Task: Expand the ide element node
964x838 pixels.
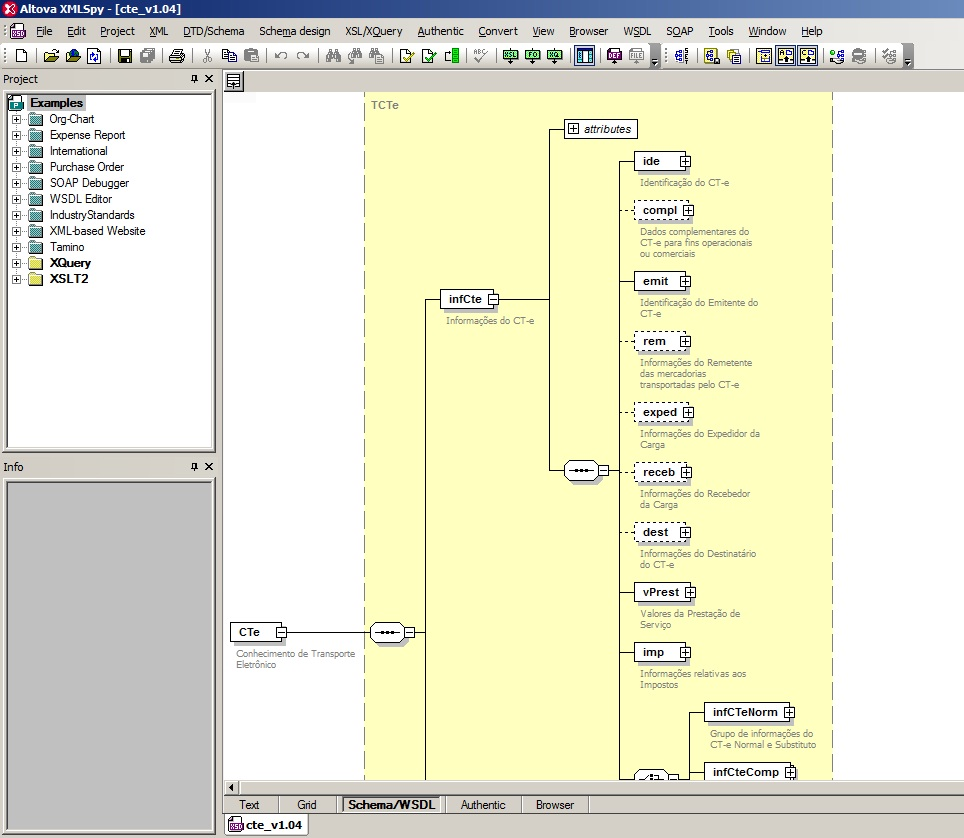Action: (685, 161)
